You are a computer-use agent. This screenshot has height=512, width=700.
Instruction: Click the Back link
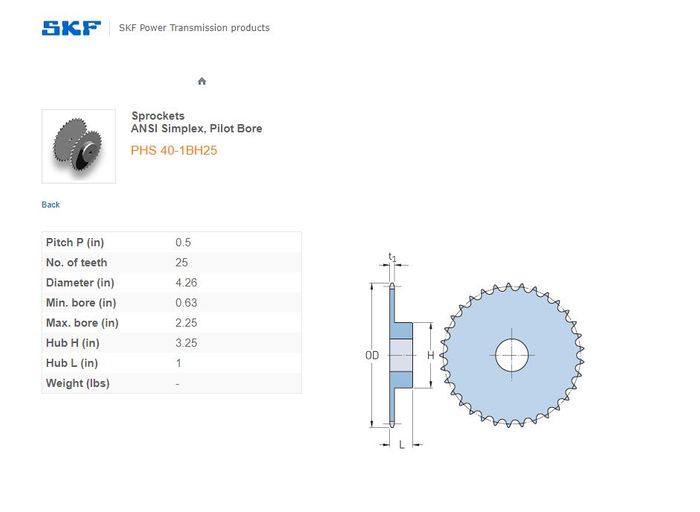[x=51, y=205]
